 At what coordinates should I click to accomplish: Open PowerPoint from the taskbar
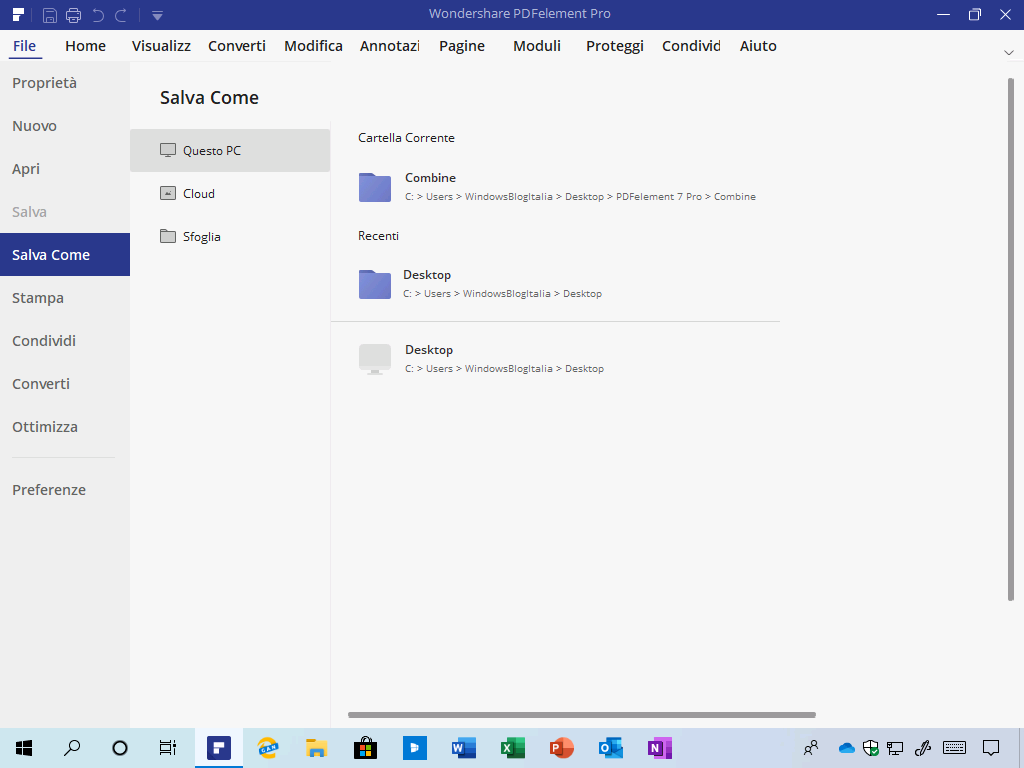click(562, 748)
